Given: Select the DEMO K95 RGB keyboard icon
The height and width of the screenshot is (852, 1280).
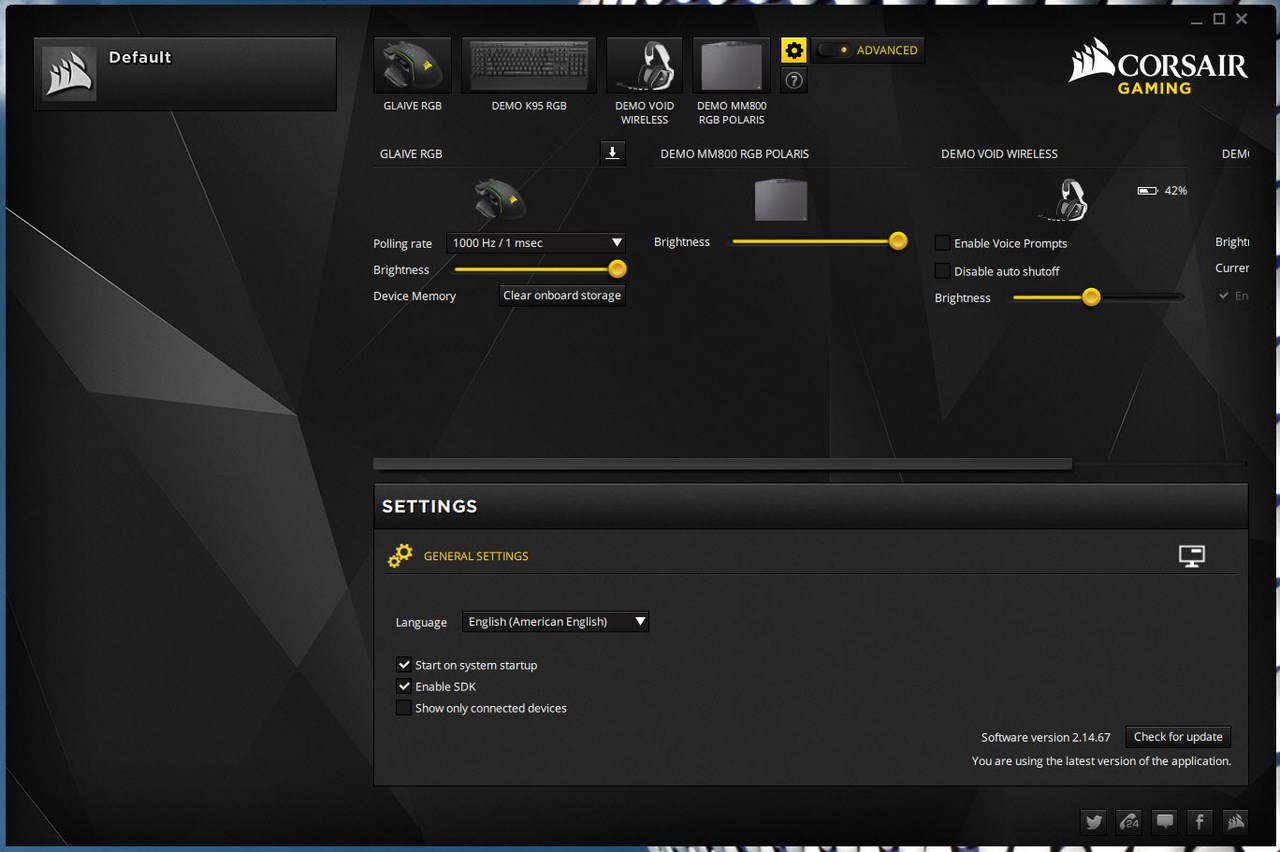Looking at the screenshot, I should pyautogui.click(x=529, y=65).
